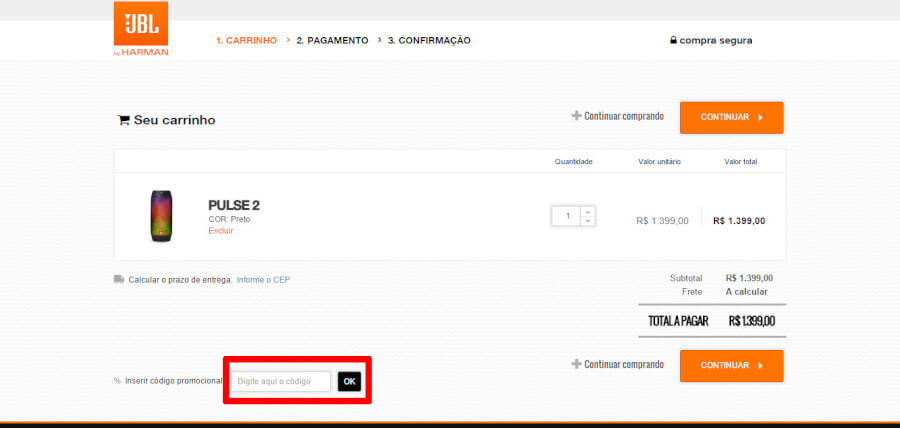Click the plus icon of bottom Continuar comprando
The image size is (900, 428).
(576, 365)
